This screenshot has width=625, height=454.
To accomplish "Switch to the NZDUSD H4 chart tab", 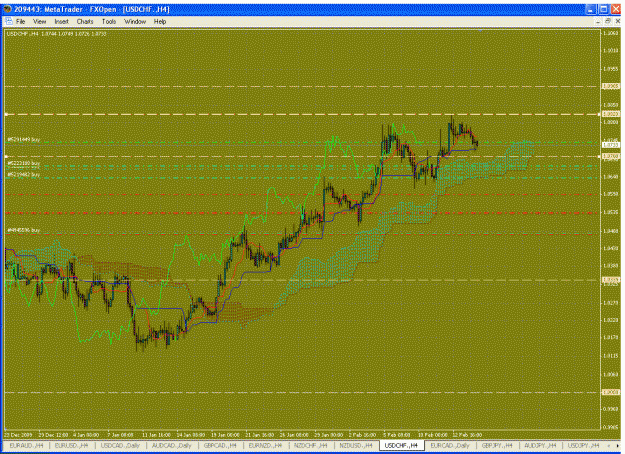I will pyautogui.click(x=356, y=445).
